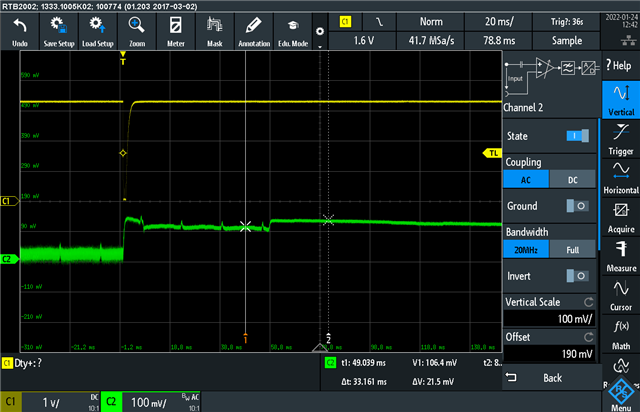Image resolution: width=640 pixels, height=412 pixels.
Task: Select DC coupling
Action: 573,180
